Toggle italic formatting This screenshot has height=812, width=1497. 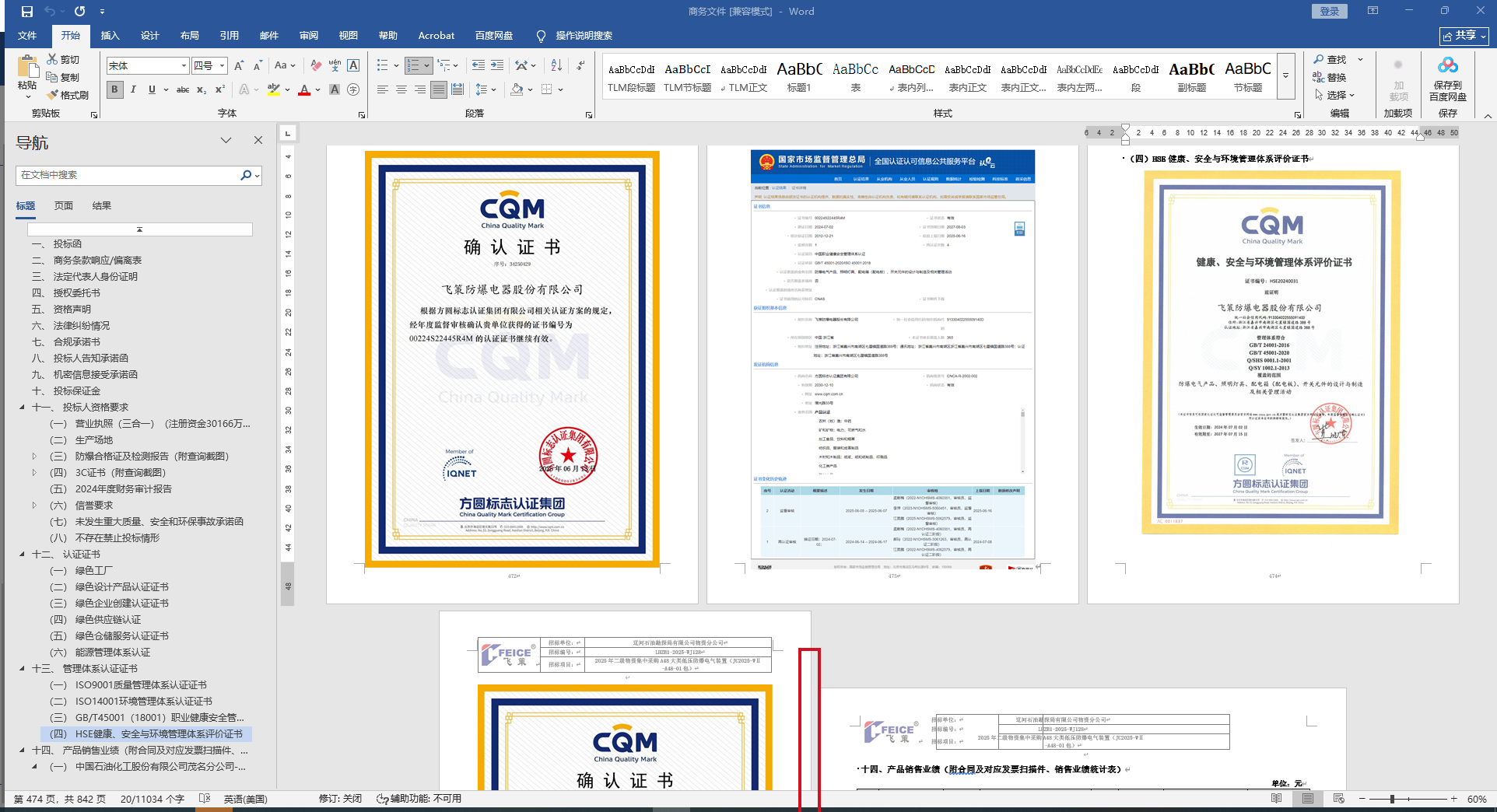133,89
